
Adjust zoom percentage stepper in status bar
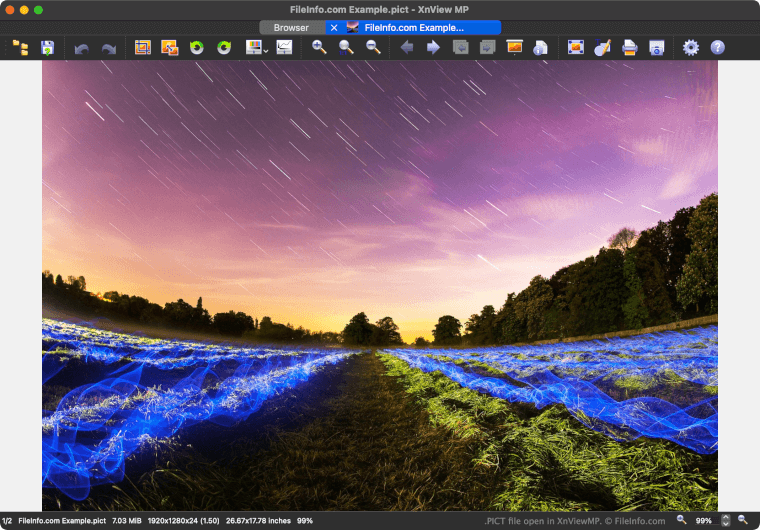(x=726, y=521)
